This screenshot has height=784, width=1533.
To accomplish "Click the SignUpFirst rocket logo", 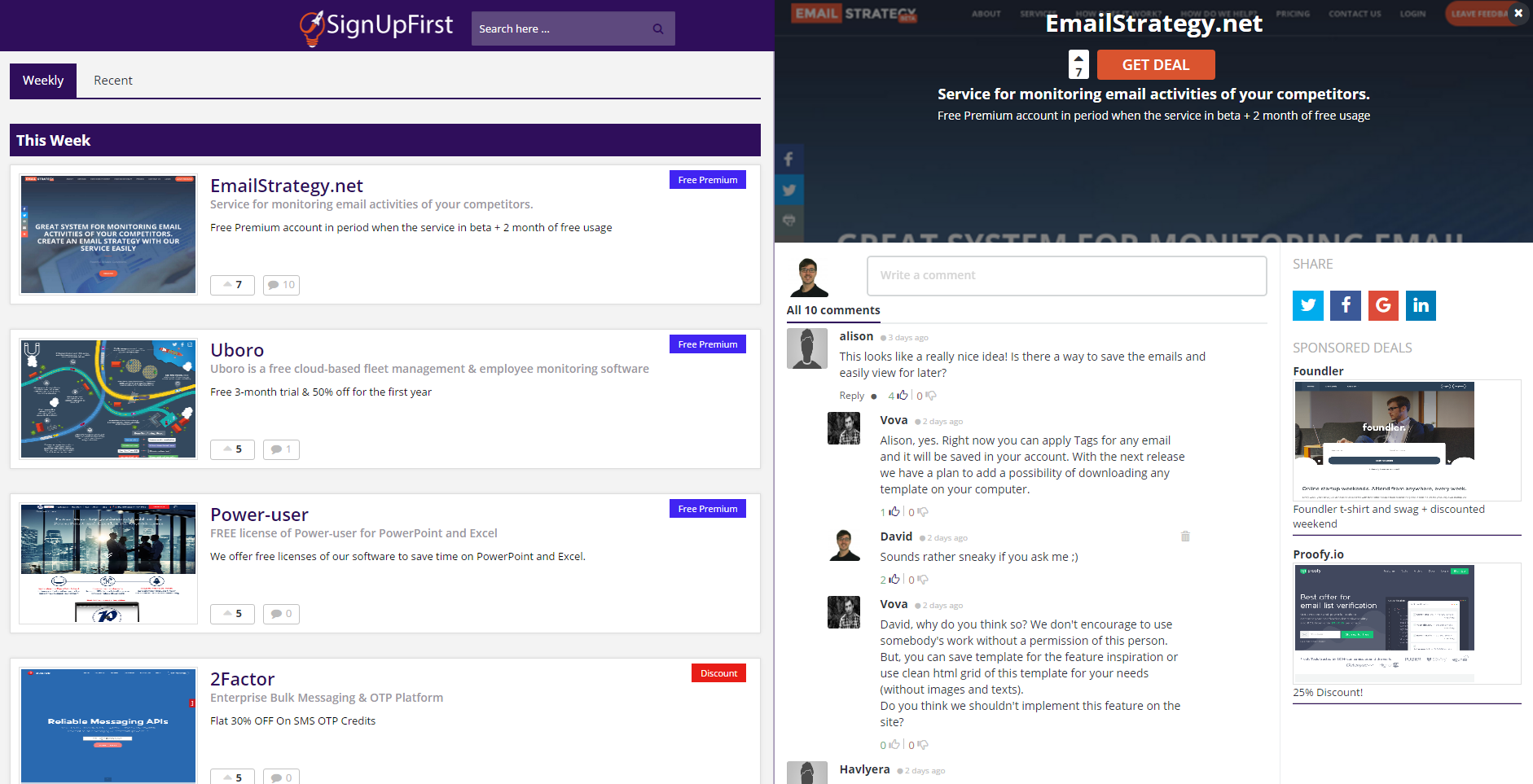I will (x=376, y=27).
